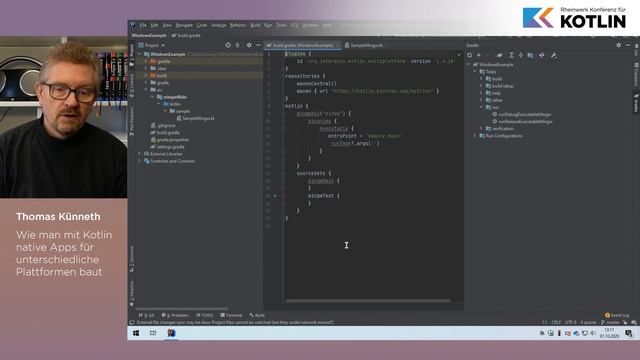Open the TODO tool window tab
Screen dimensions: 640x360
[205, 315]
